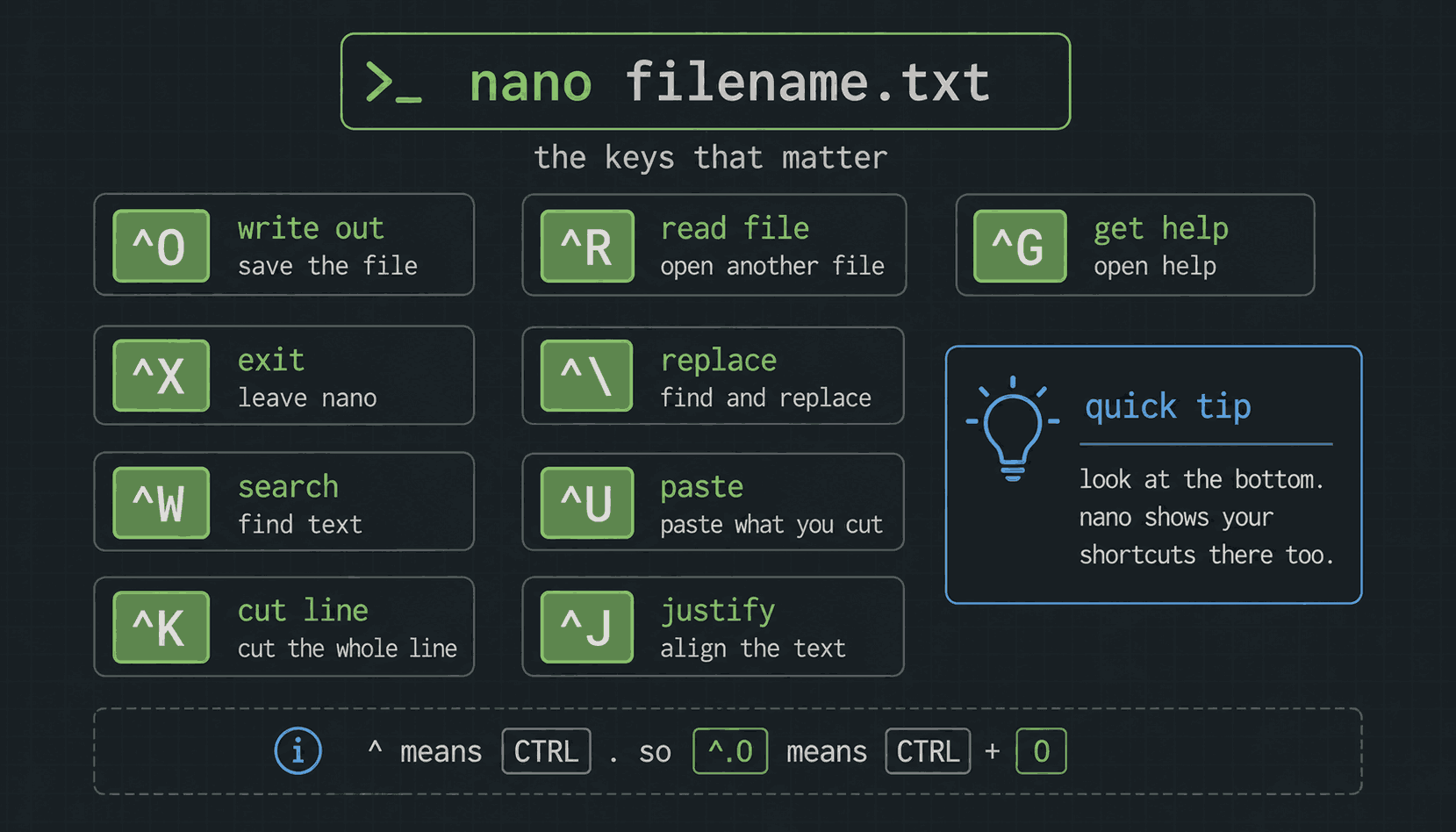The width and height of the screenshot is (1456, 832).
Task: Click the ^J key badge
Action: [587, 628]
